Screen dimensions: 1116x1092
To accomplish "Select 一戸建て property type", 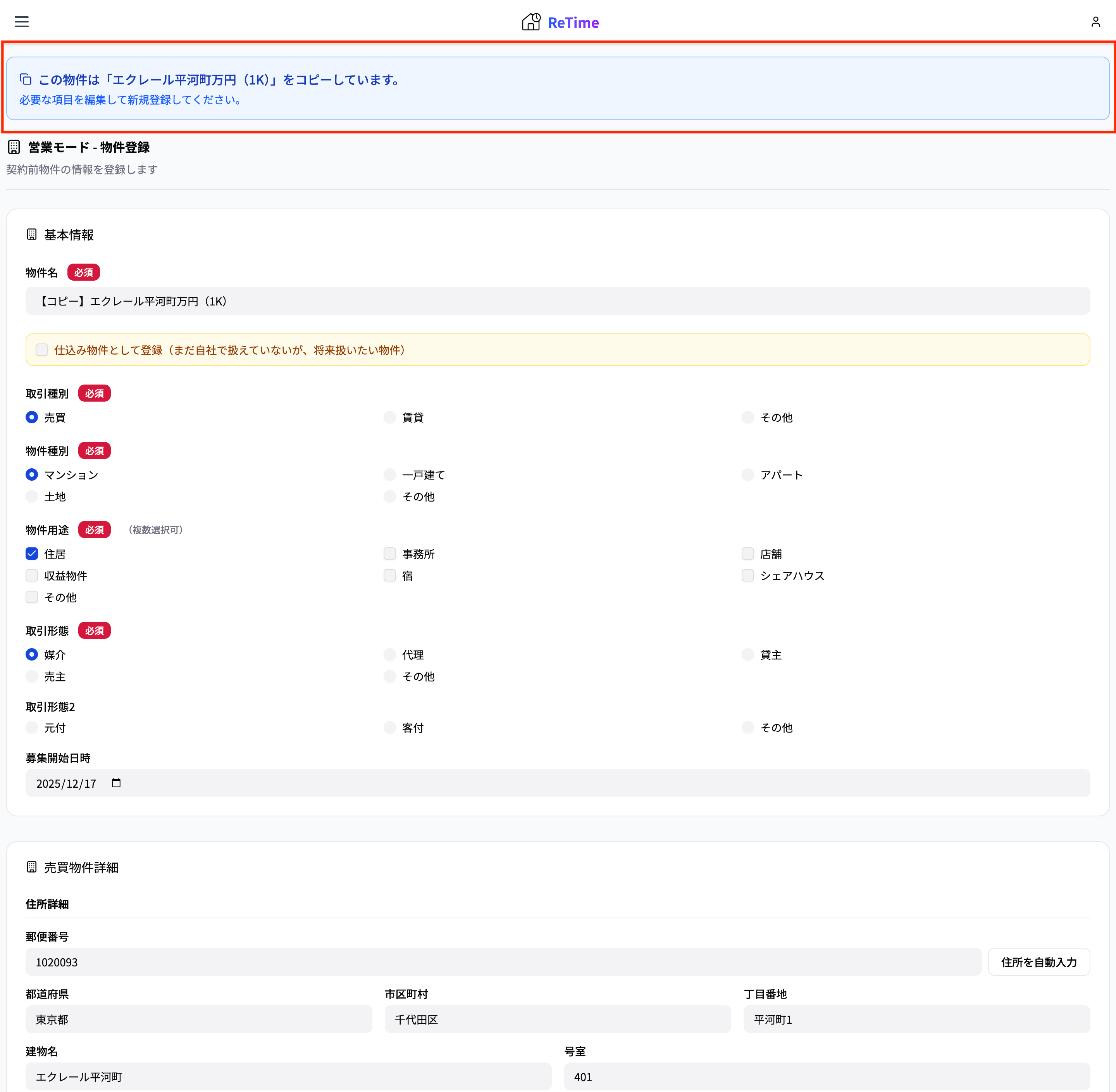I will [x=390, y=474].
